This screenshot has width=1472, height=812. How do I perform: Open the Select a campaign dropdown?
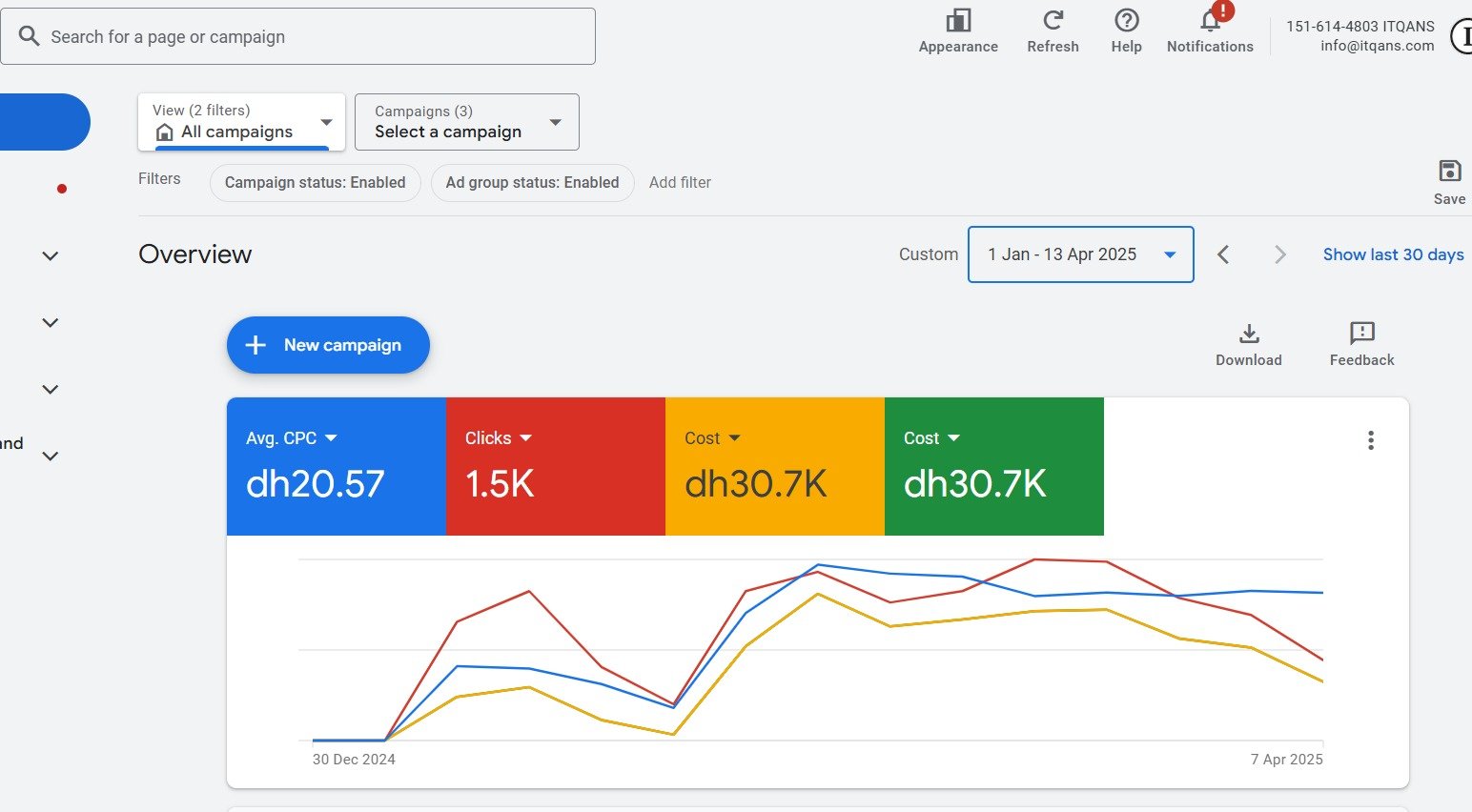467,122
